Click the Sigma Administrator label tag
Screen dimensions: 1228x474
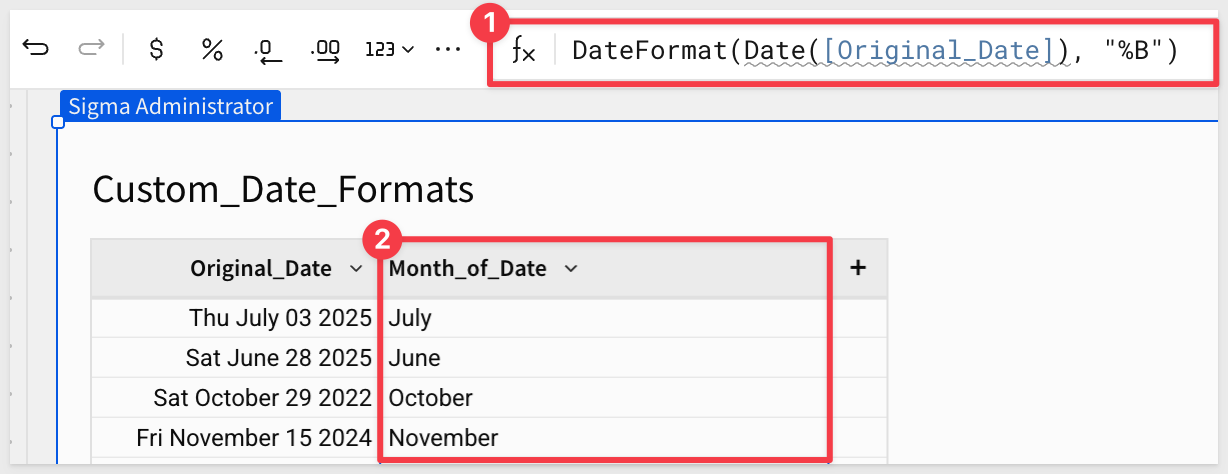click(170, 106)
